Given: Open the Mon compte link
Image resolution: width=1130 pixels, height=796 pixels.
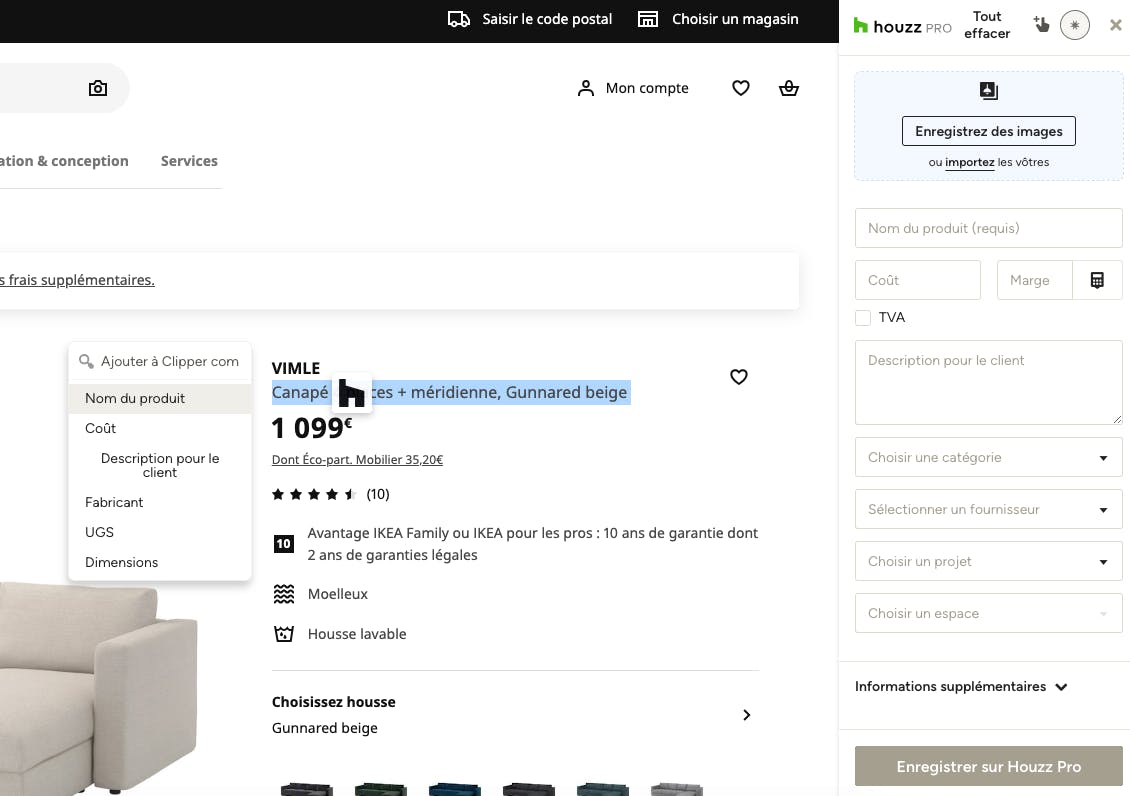Looking at the screenshot, I should pos(646,88).
